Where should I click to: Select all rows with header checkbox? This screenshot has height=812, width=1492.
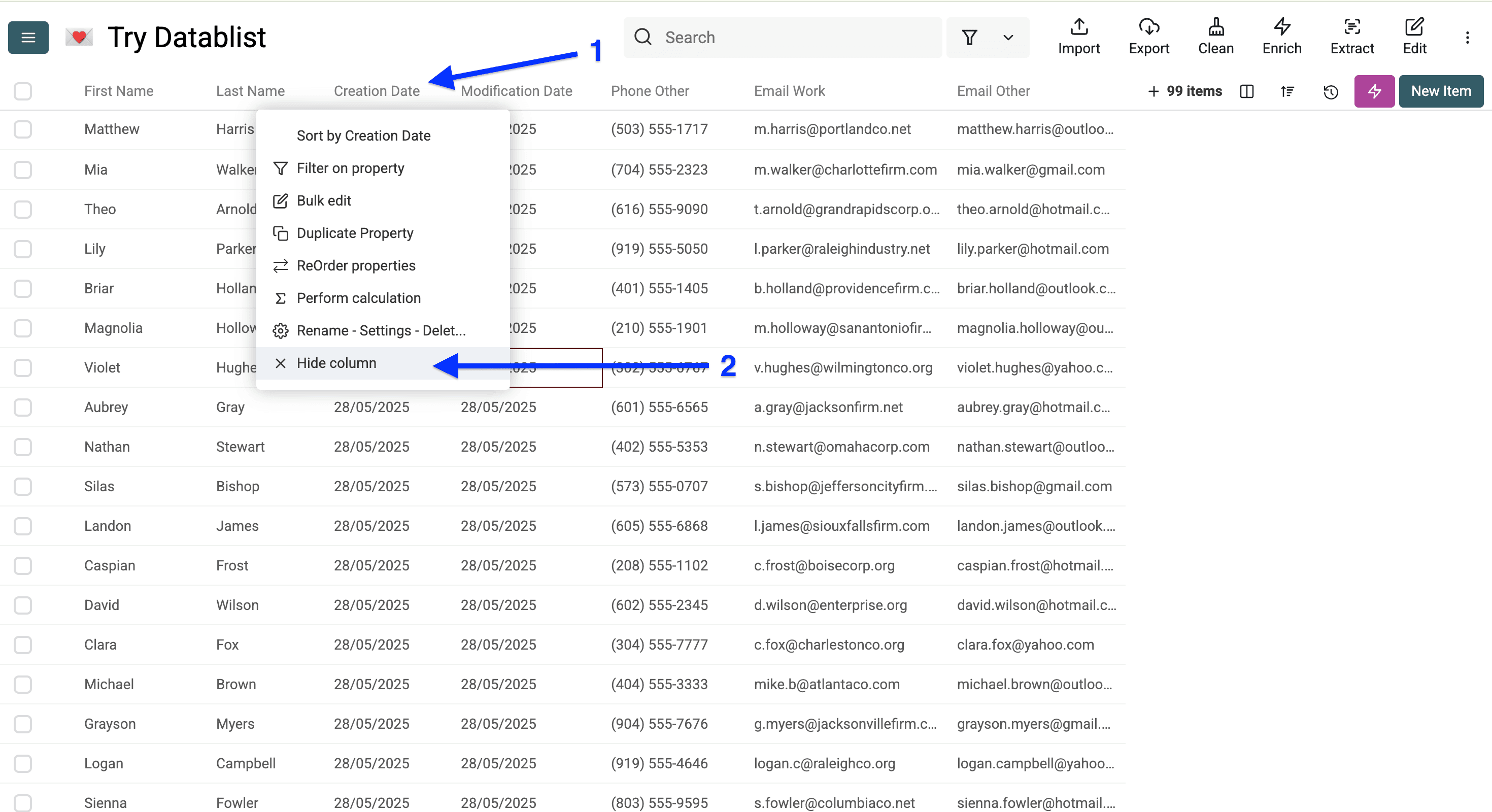23,91
